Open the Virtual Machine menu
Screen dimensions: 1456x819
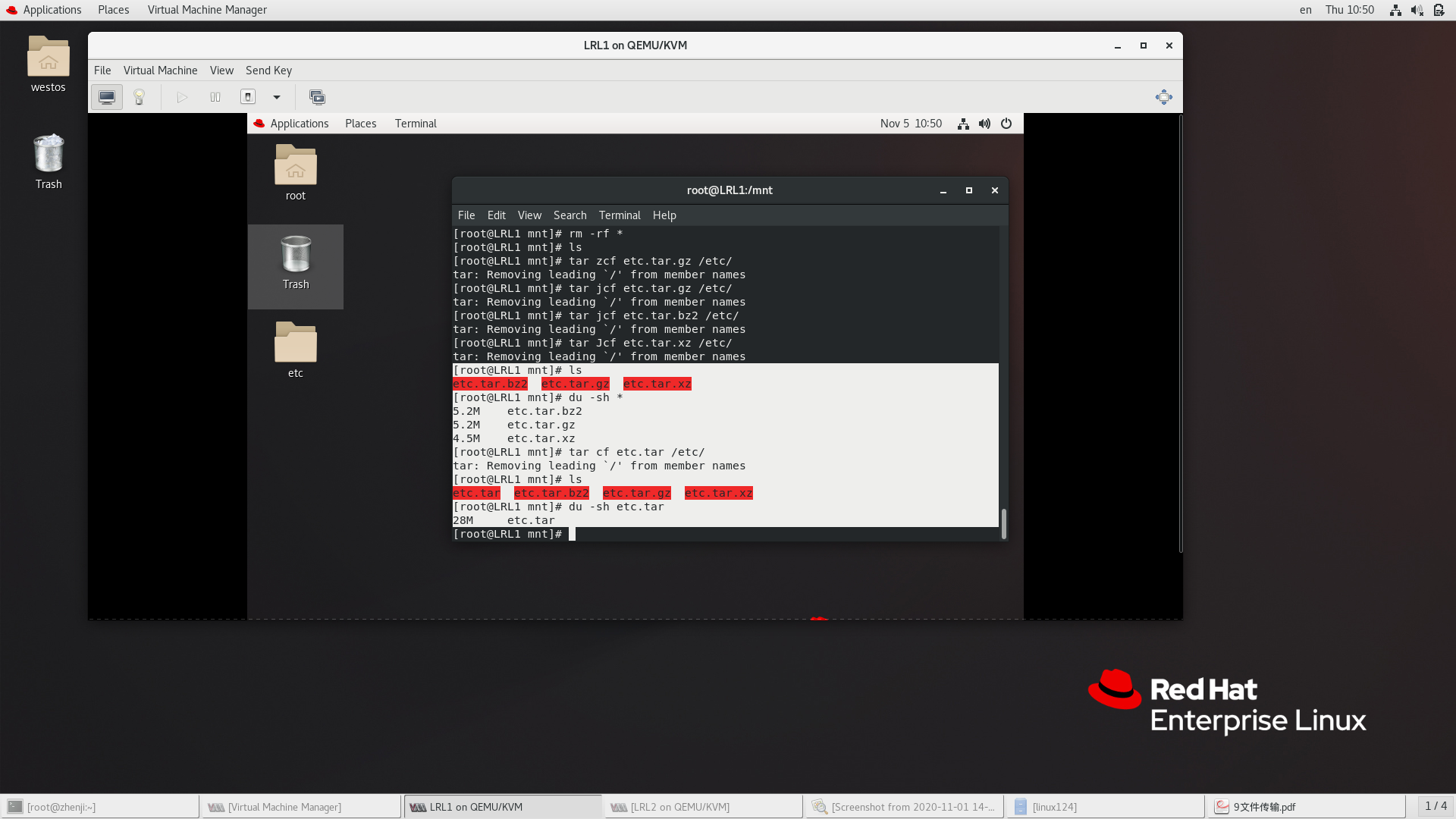(160, 71)
